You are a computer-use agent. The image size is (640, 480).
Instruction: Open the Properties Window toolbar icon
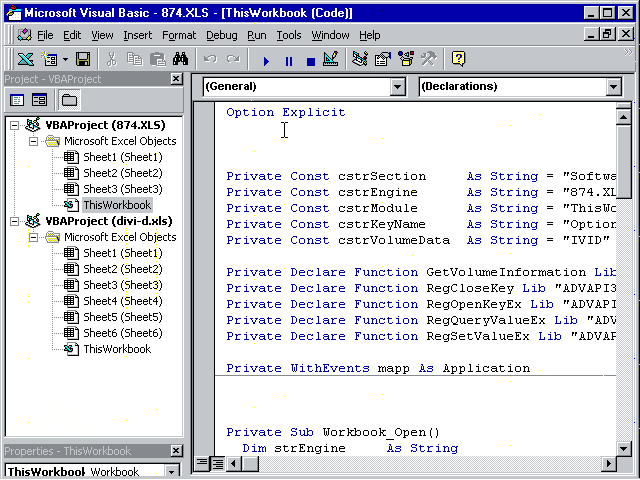pyautogui.click(x=383, y=60)
